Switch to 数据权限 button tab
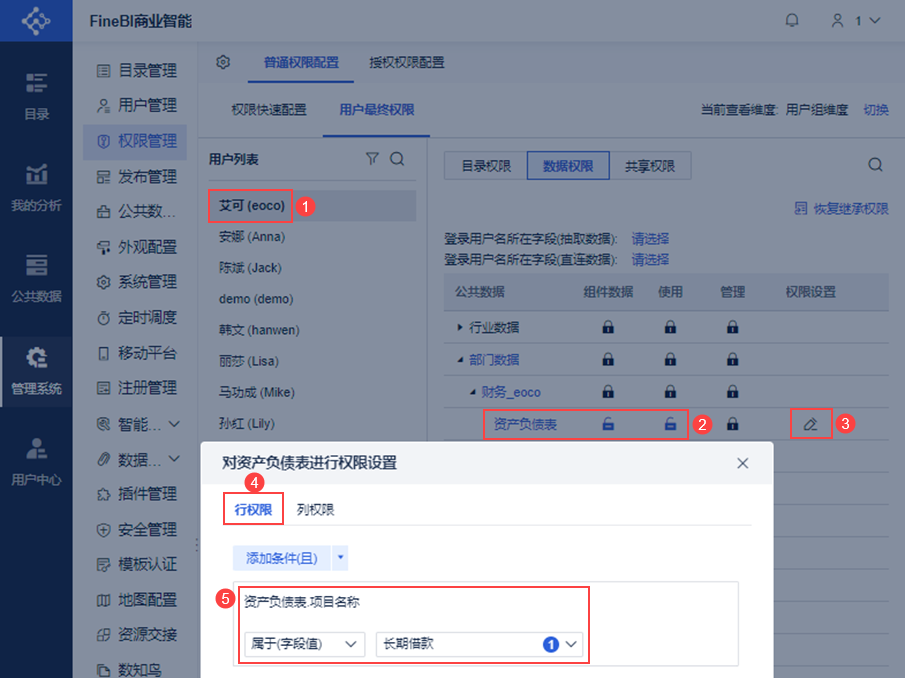Screen dimensions: 905x678 pyautogui.click(x=568, y=166)
